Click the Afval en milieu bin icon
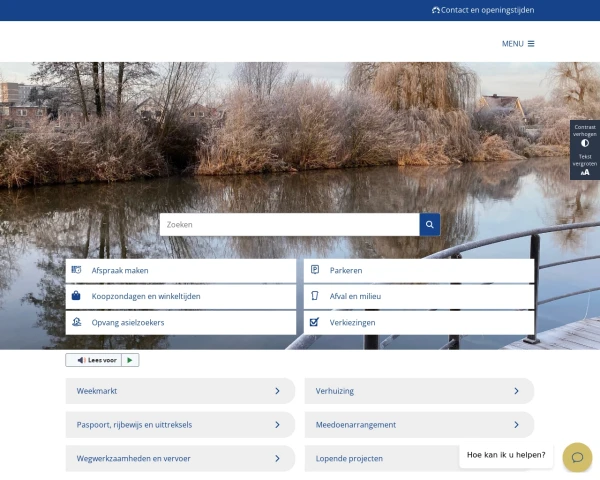 315,296
